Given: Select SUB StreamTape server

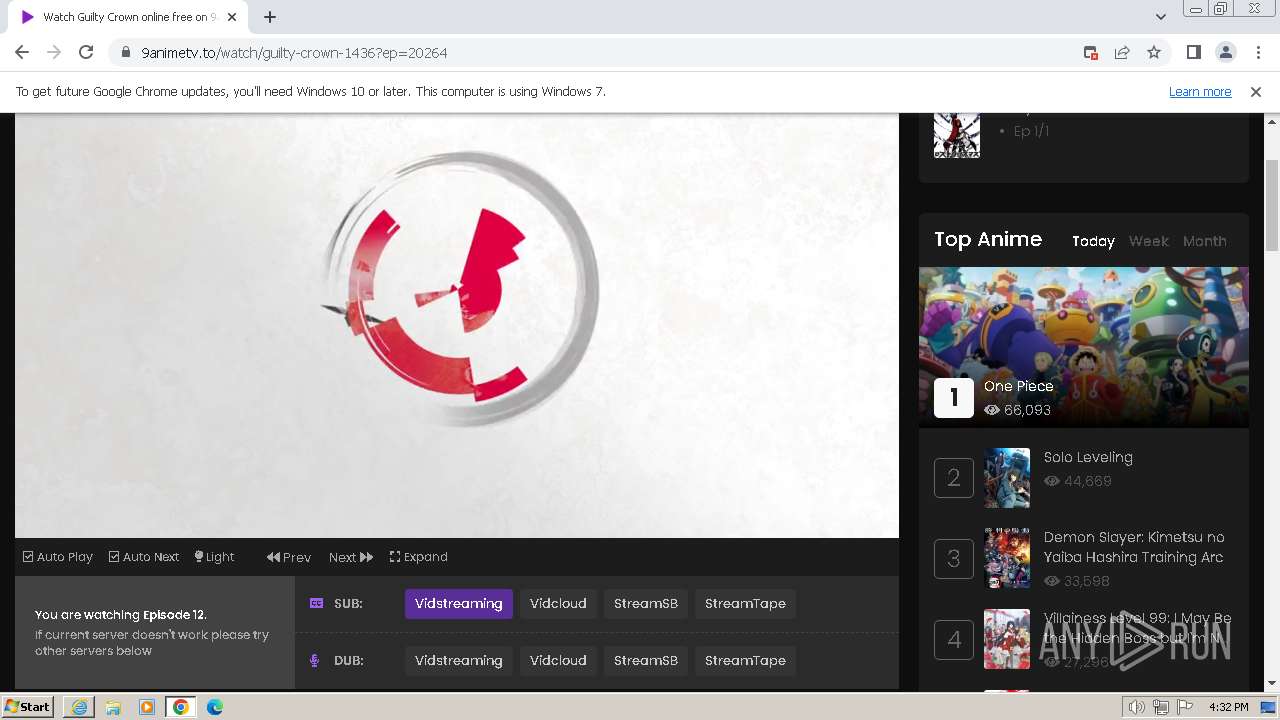Looking at the screenshot, I should click(x=745, y=604).
